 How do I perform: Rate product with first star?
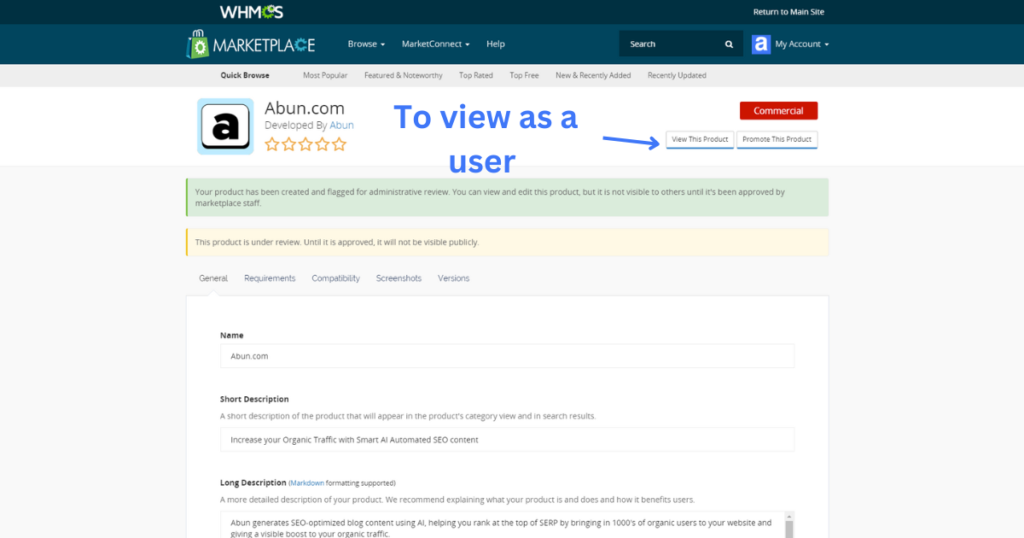coord(272,144)
